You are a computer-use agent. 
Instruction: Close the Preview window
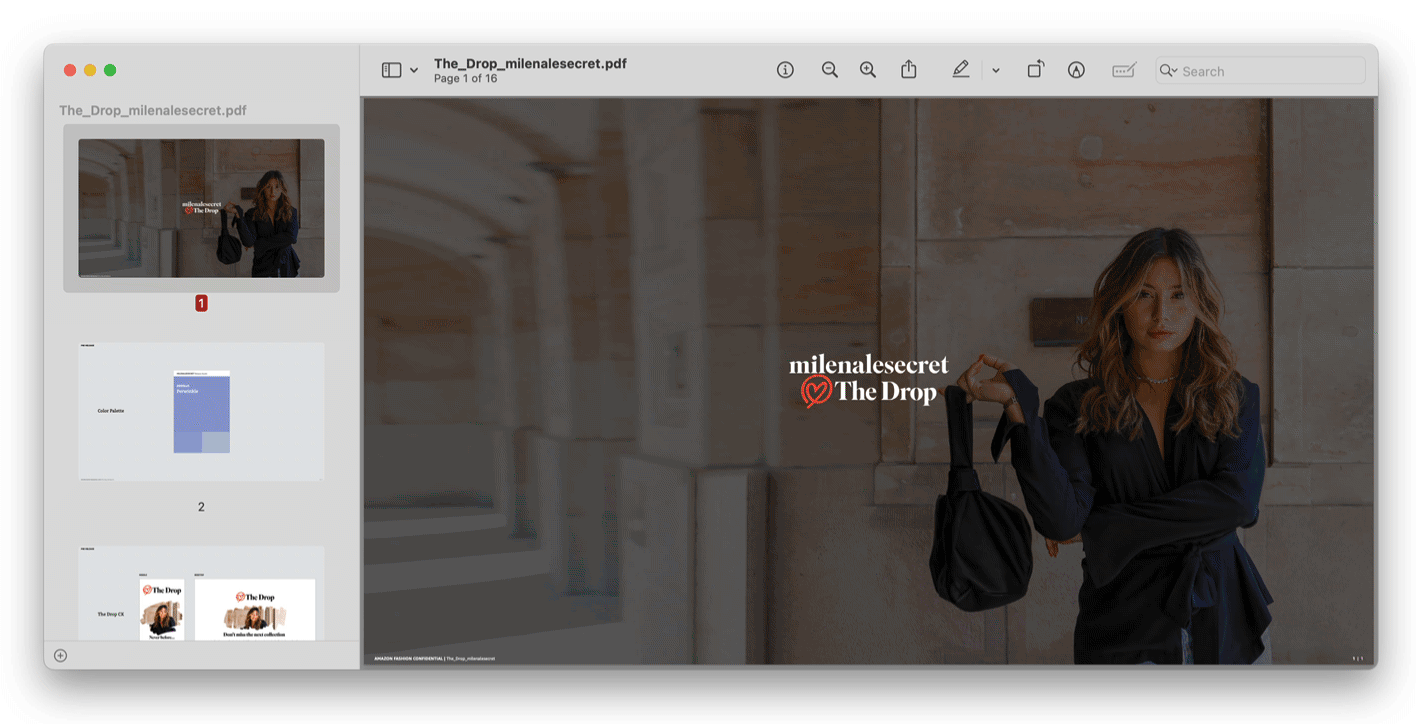pos(70,70)
